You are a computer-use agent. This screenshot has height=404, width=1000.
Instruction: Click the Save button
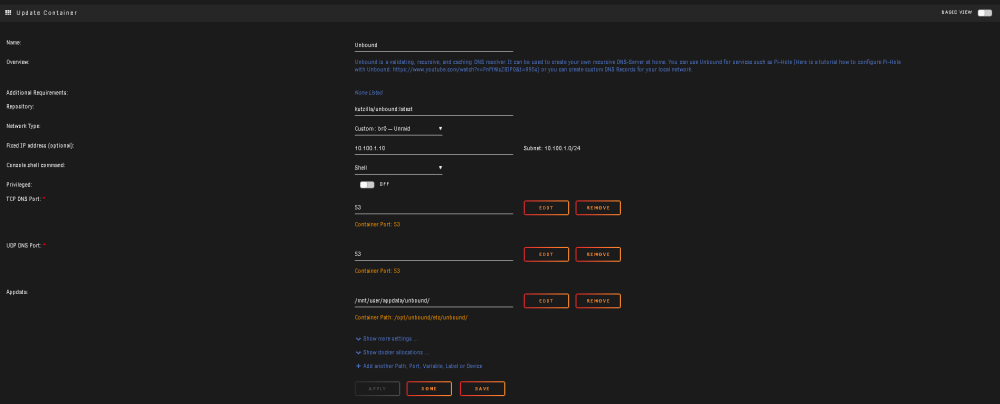click(x=482, y=389)
